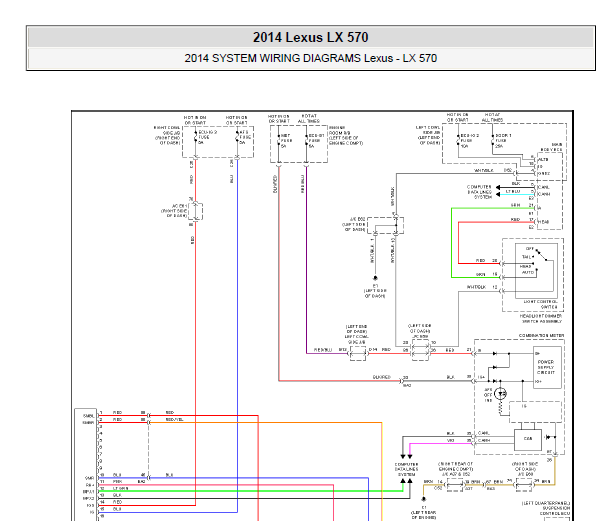Click the PNK label at pin 11

[x=117, y=482]
